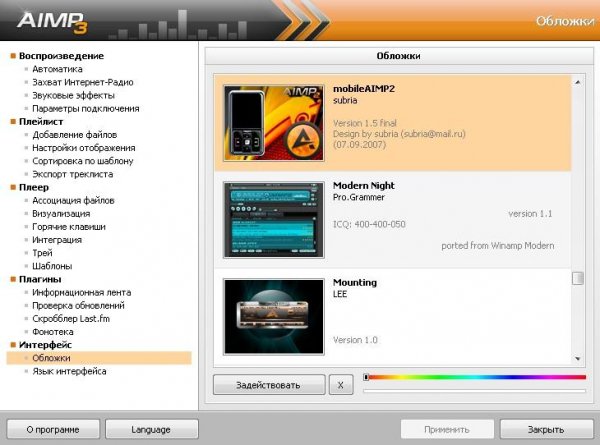Open Информационная лента plugin settings

82,292
